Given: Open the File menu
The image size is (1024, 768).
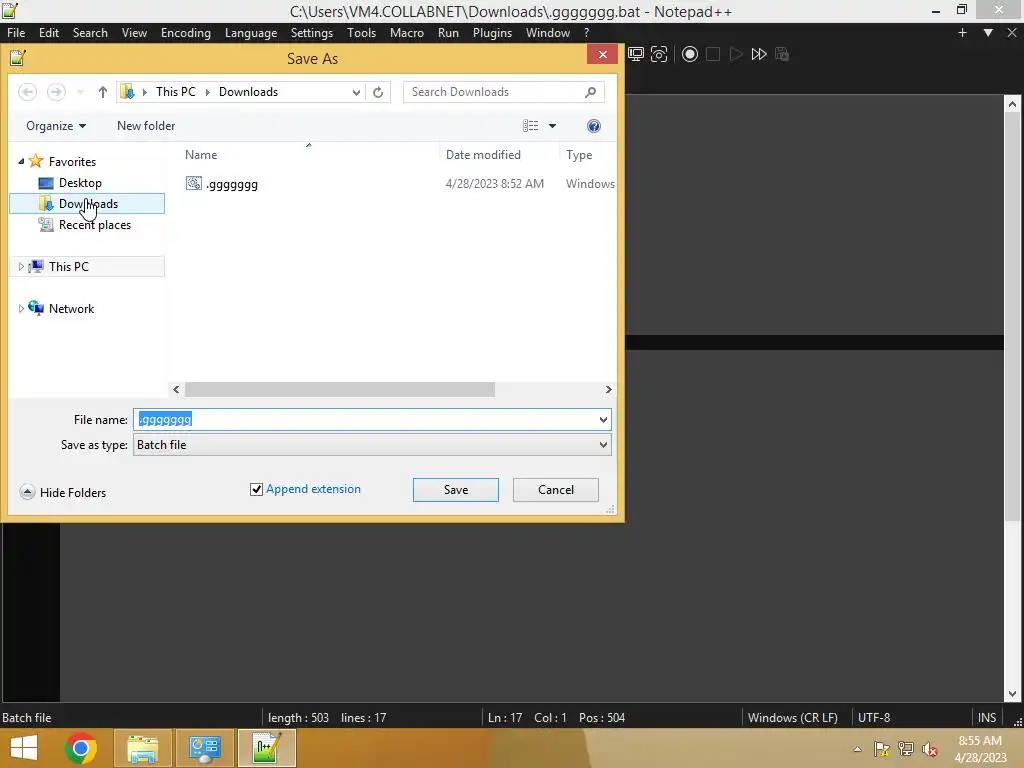Looking at the screenshot, I should click(x=16, y=33).
